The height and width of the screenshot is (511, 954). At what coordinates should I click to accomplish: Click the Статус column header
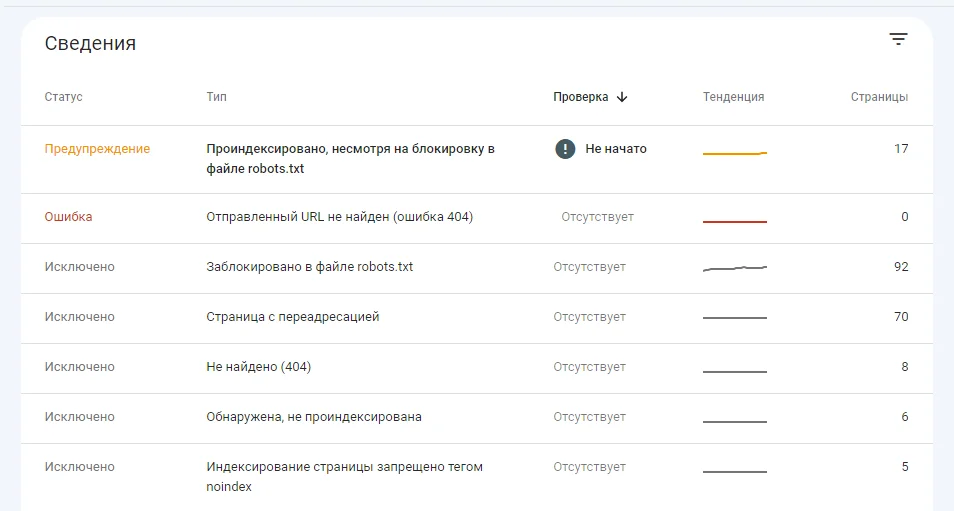(x=63, y=97)
